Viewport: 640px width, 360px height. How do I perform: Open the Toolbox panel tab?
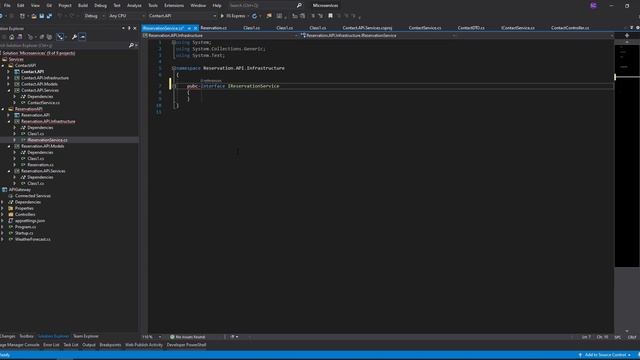click(x=26, y=336)
